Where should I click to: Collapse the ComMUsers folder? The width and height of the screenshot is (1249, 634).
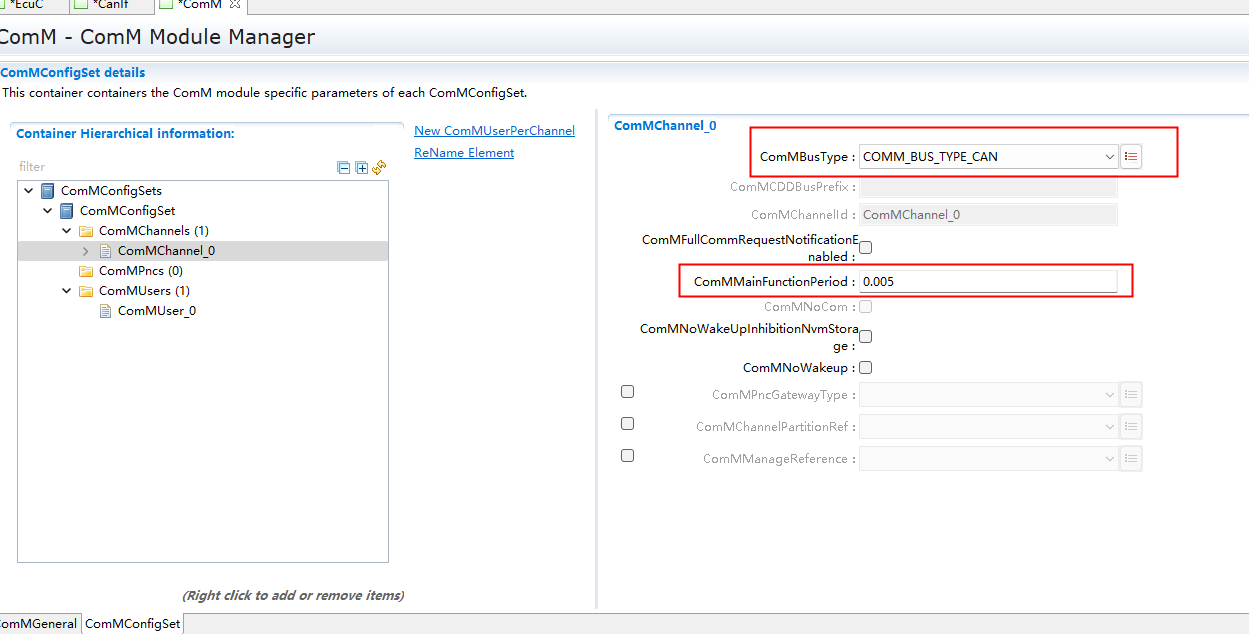point(66,291)
